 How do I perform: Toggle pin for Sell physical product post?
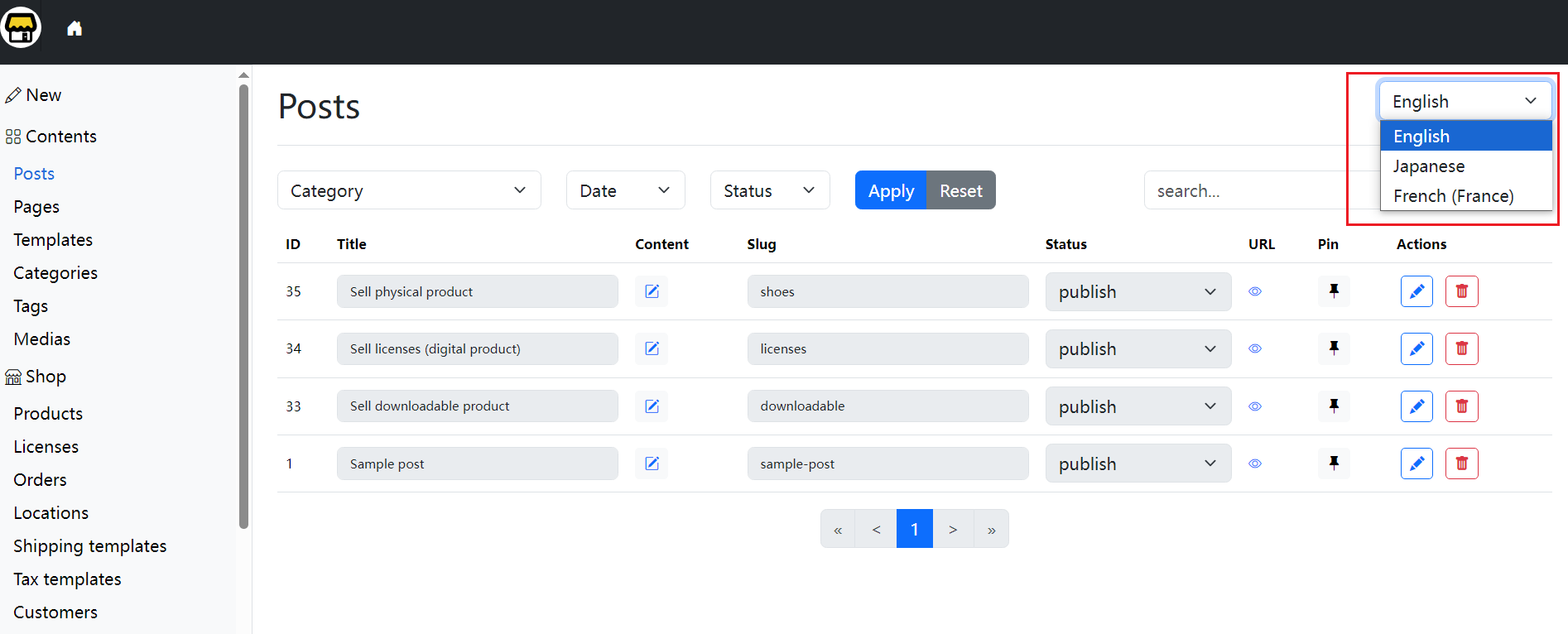click(1334, 291)
